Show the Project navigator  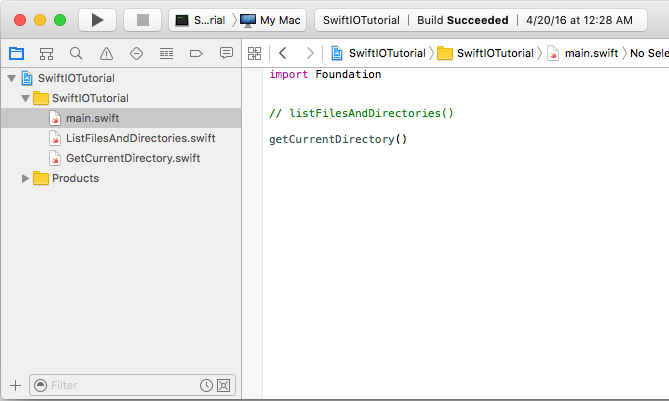coord(17,53)
